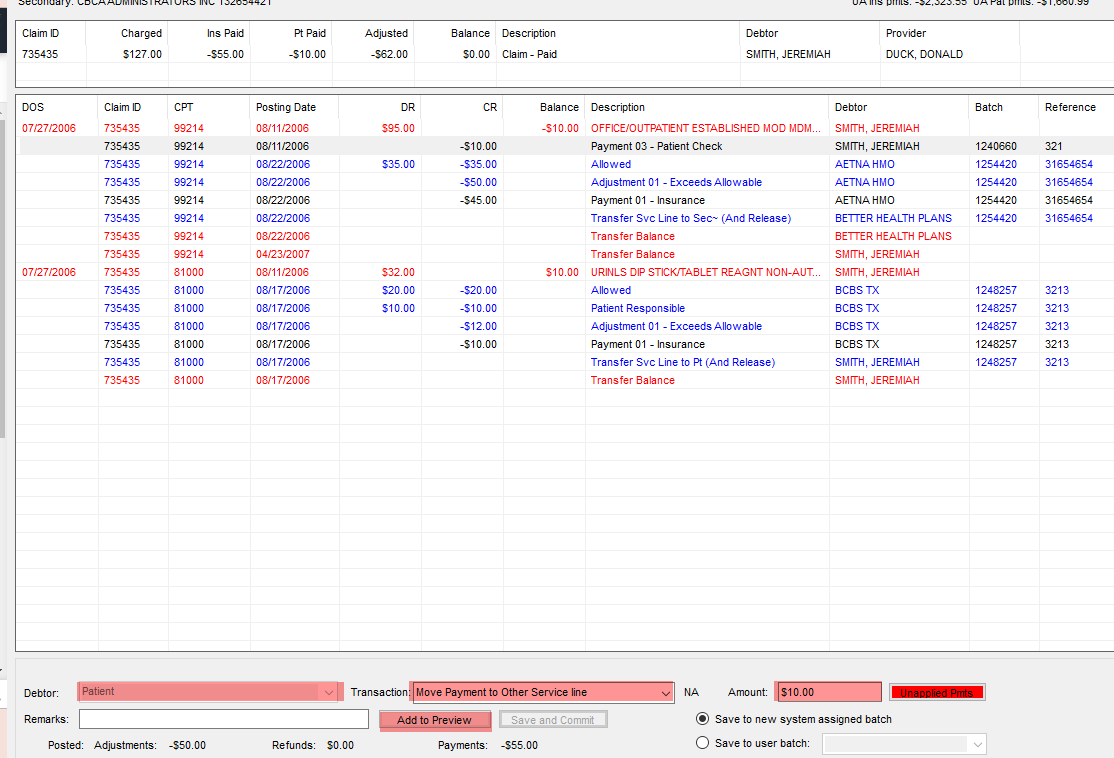Select the AETNA HMO Allowed row
The image size is (1114, 758).
pos(565,164)
